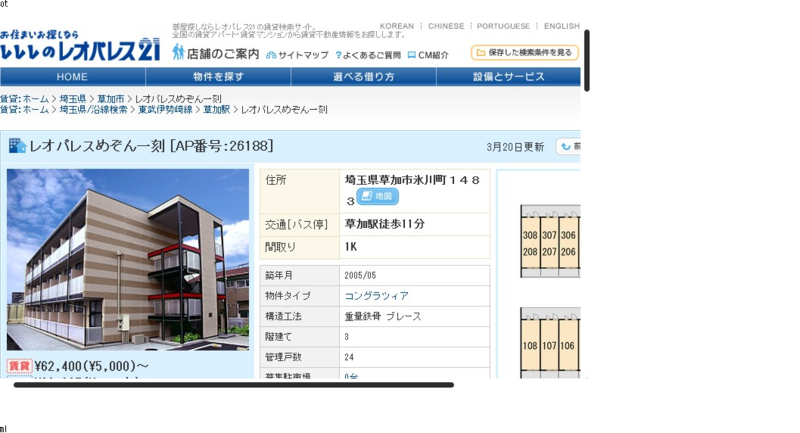Click 埼玉県/沿線検索 breadcrumb link

click(93, 110)
